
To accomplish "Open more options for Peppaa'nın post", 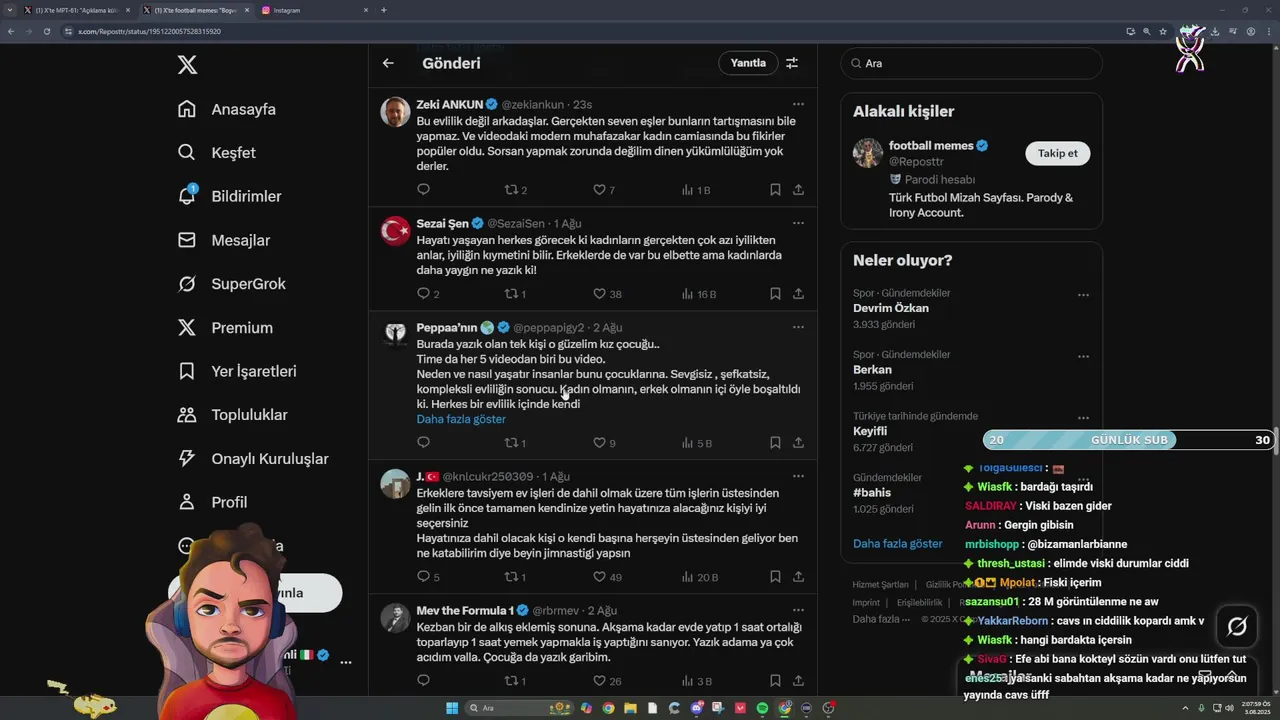I will pyautogui.click(x=798, y=327).
